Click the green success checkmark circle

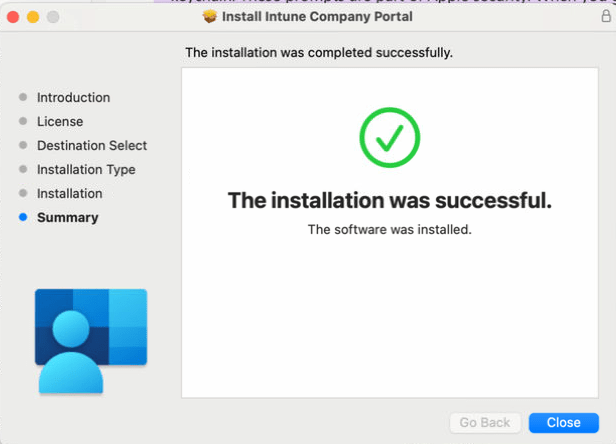(x=390, y=138)
